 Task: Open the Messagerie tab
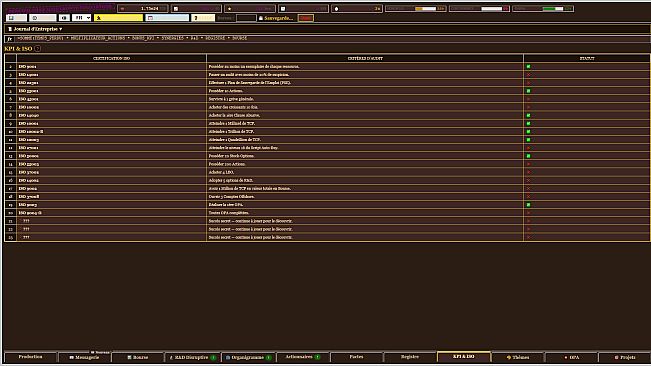point(84,357)
